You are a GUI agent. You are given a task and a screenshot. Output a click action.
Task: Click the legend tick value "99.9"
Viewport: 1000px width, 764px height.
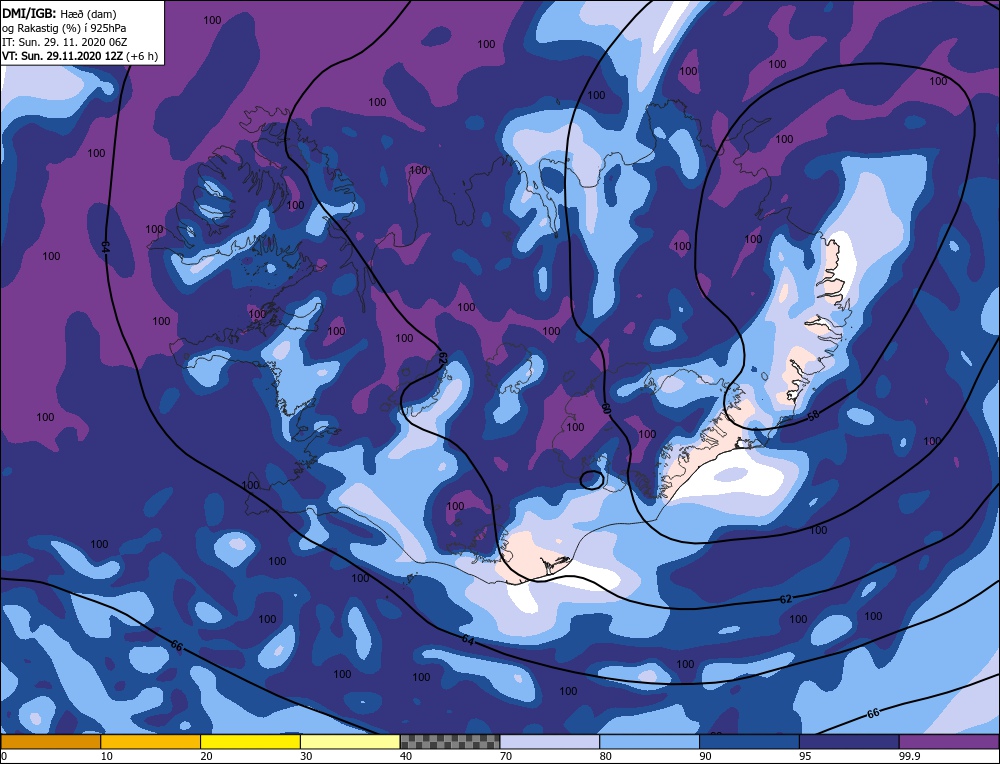click(908, 756)
